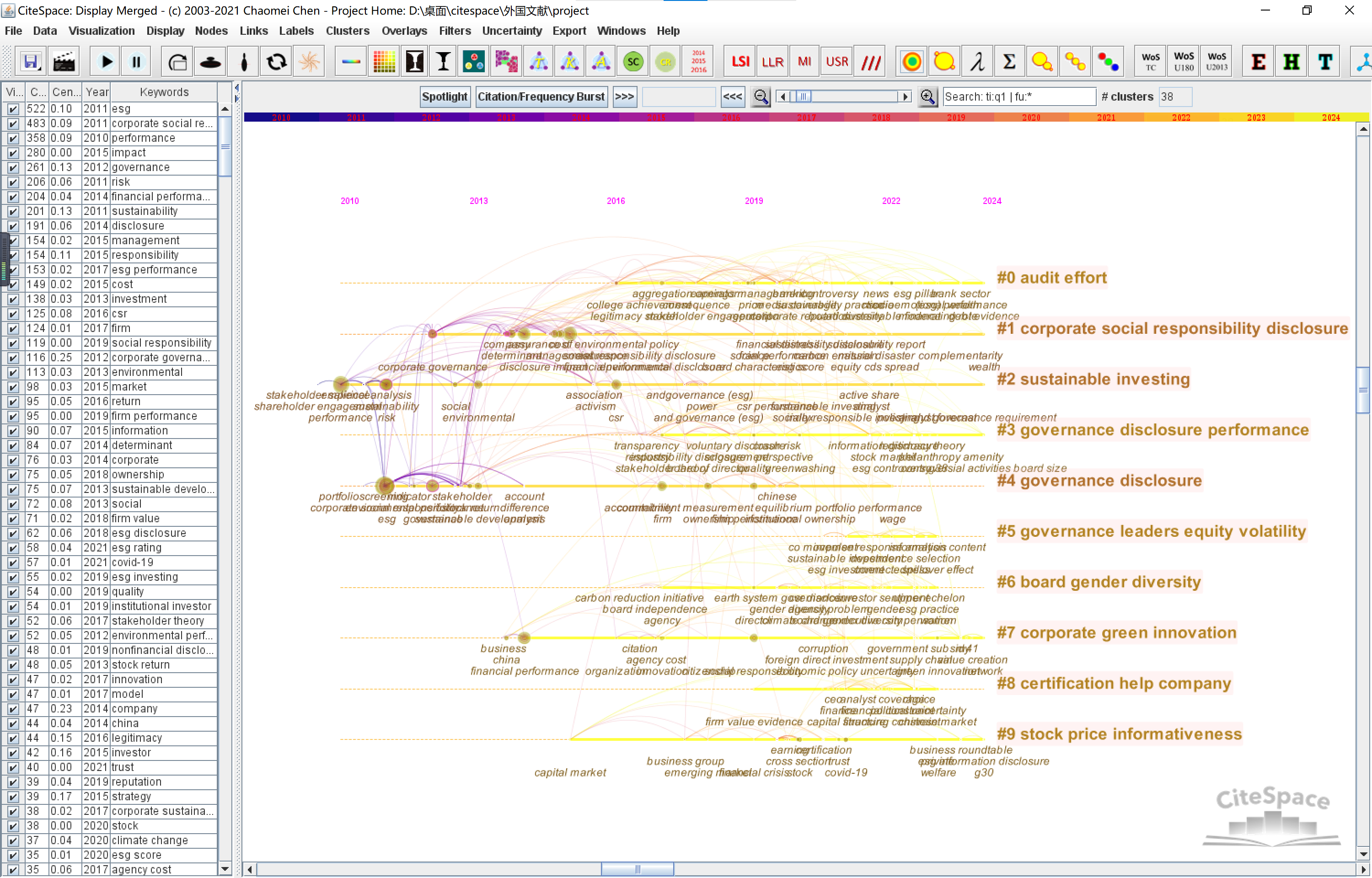Image resolution: width=1372 pixels, height=878 pixels.
Task: Click the <<< backward button
Action: pyautogui.click(x=733, y=96)
